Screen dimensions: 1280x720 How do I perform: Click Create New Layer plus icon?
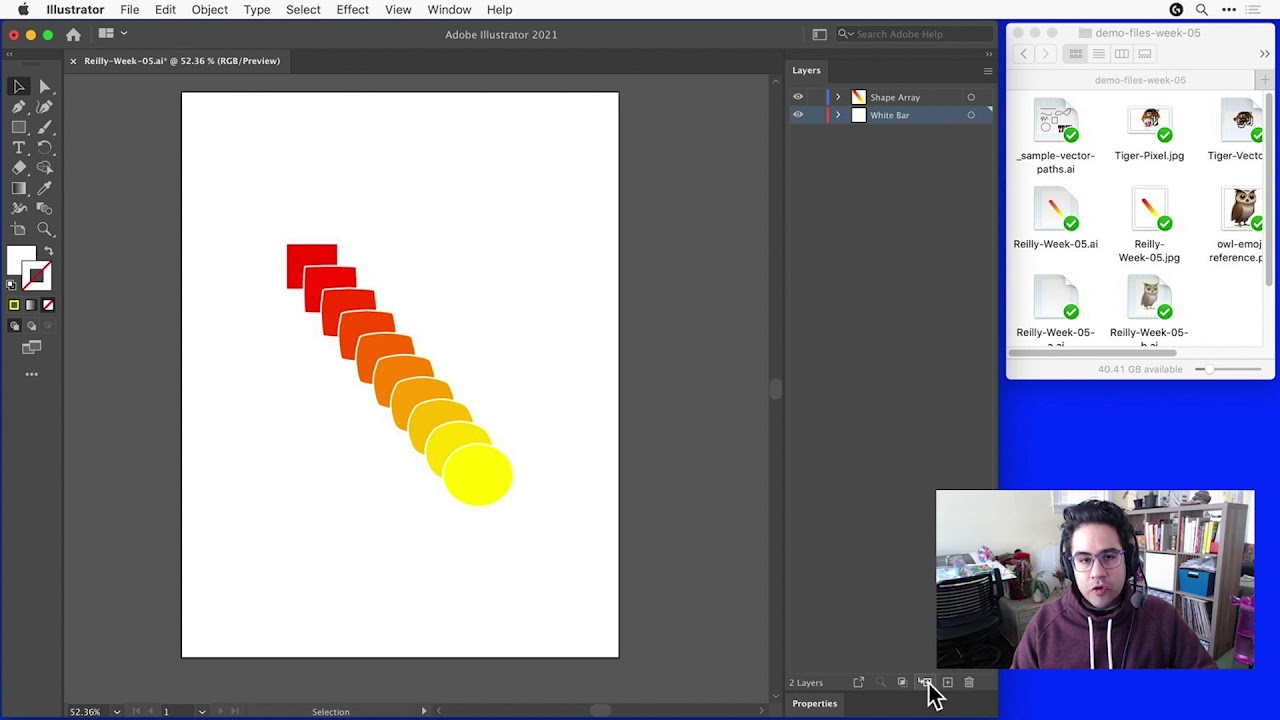pos(947,682)
